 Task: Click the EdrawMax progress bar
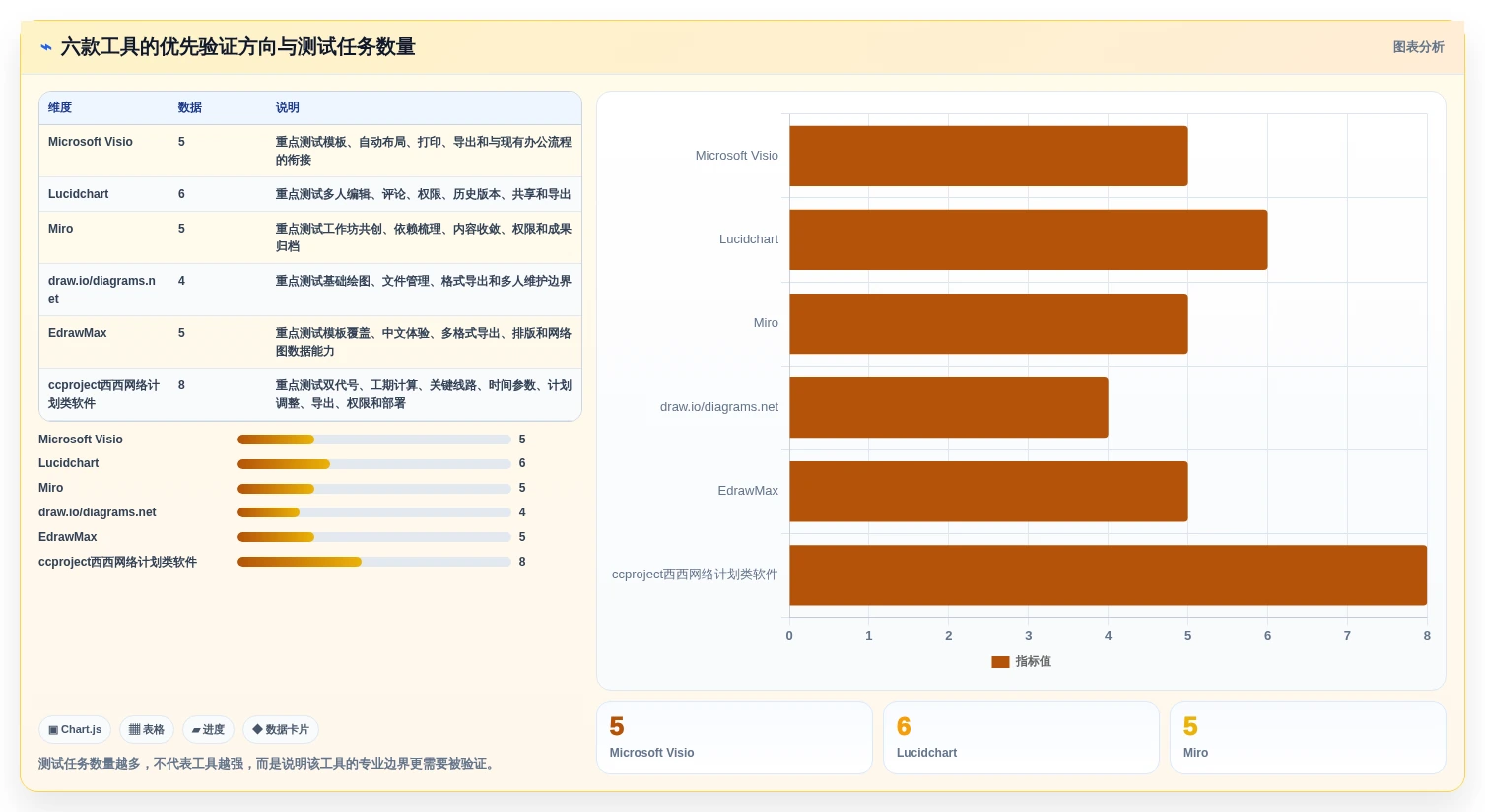pos(374,537)
